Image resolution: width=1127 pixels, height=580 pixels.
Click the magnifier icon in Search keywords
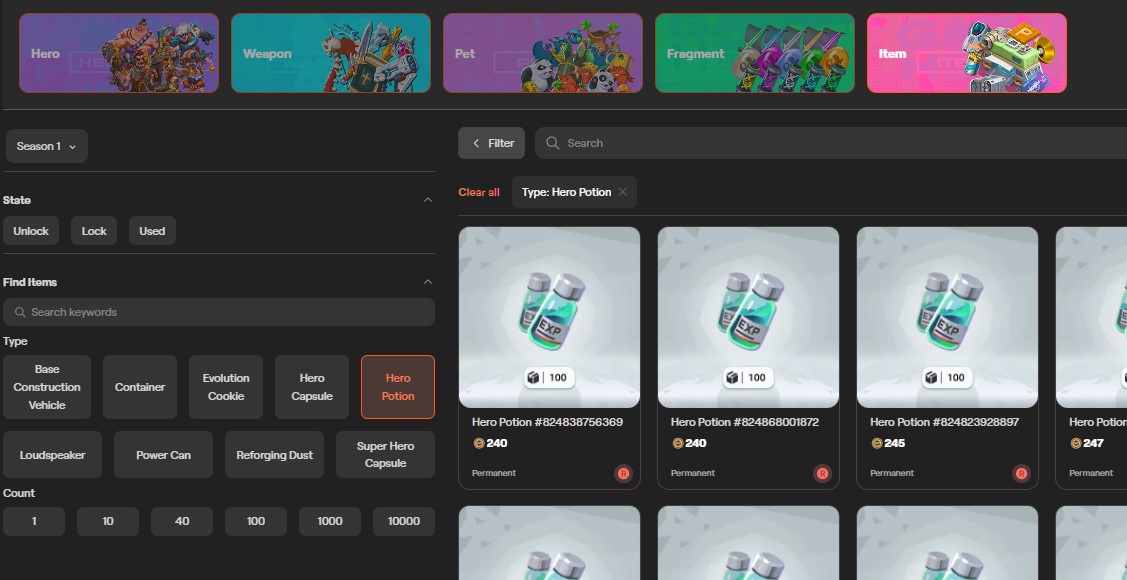point(20,312)
